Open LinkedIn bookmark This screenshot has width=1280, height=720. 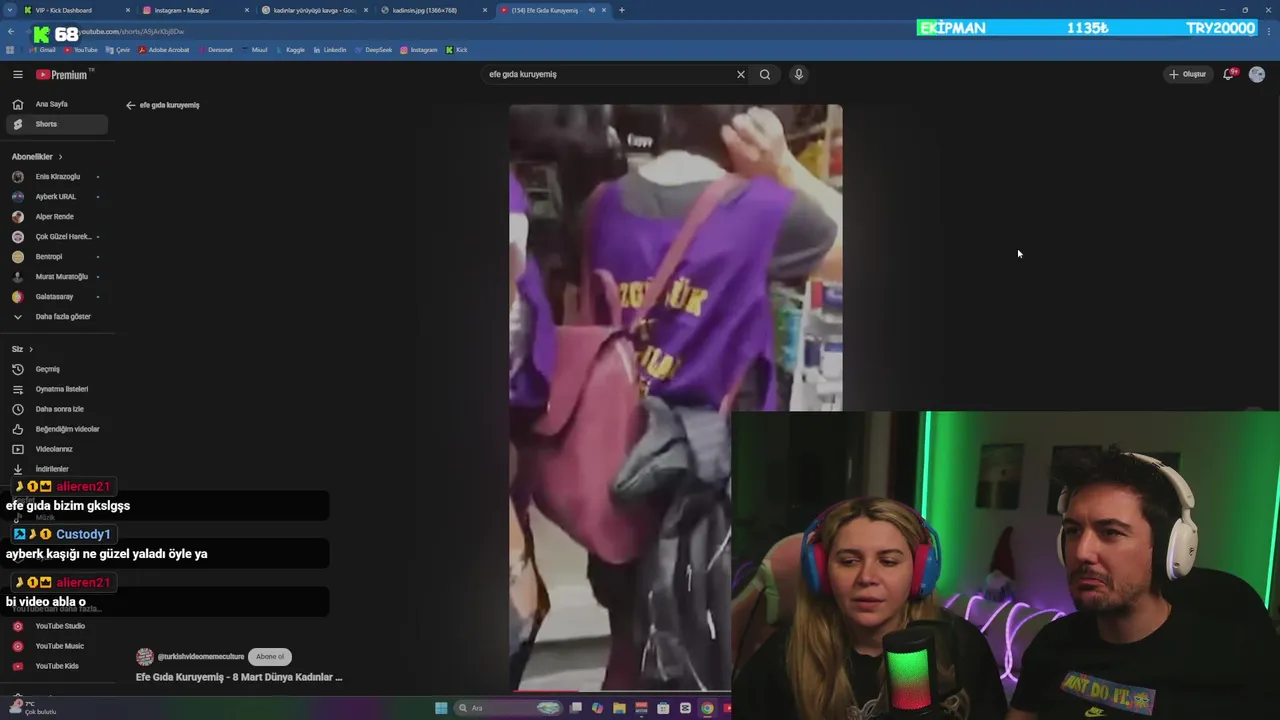point(330,50)
